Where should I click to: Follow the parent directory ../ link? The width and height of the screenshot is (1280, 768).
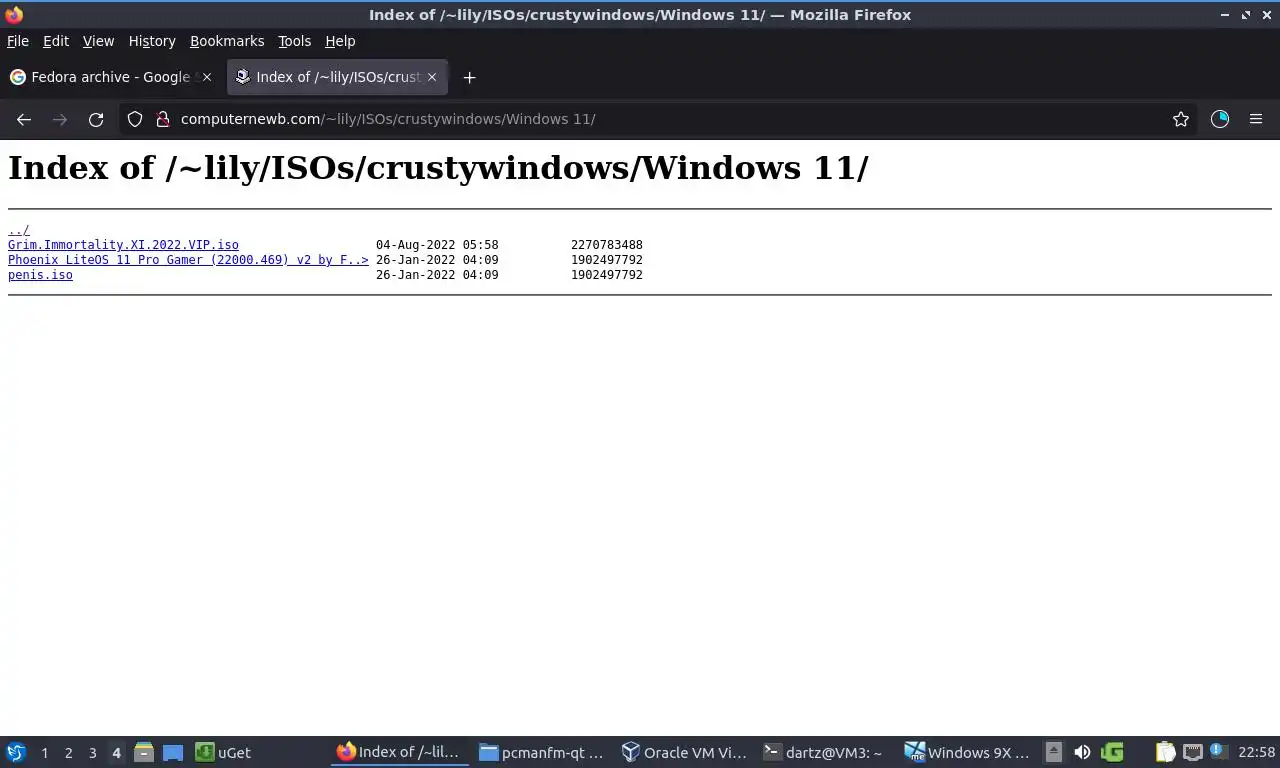tap(19, 230)
